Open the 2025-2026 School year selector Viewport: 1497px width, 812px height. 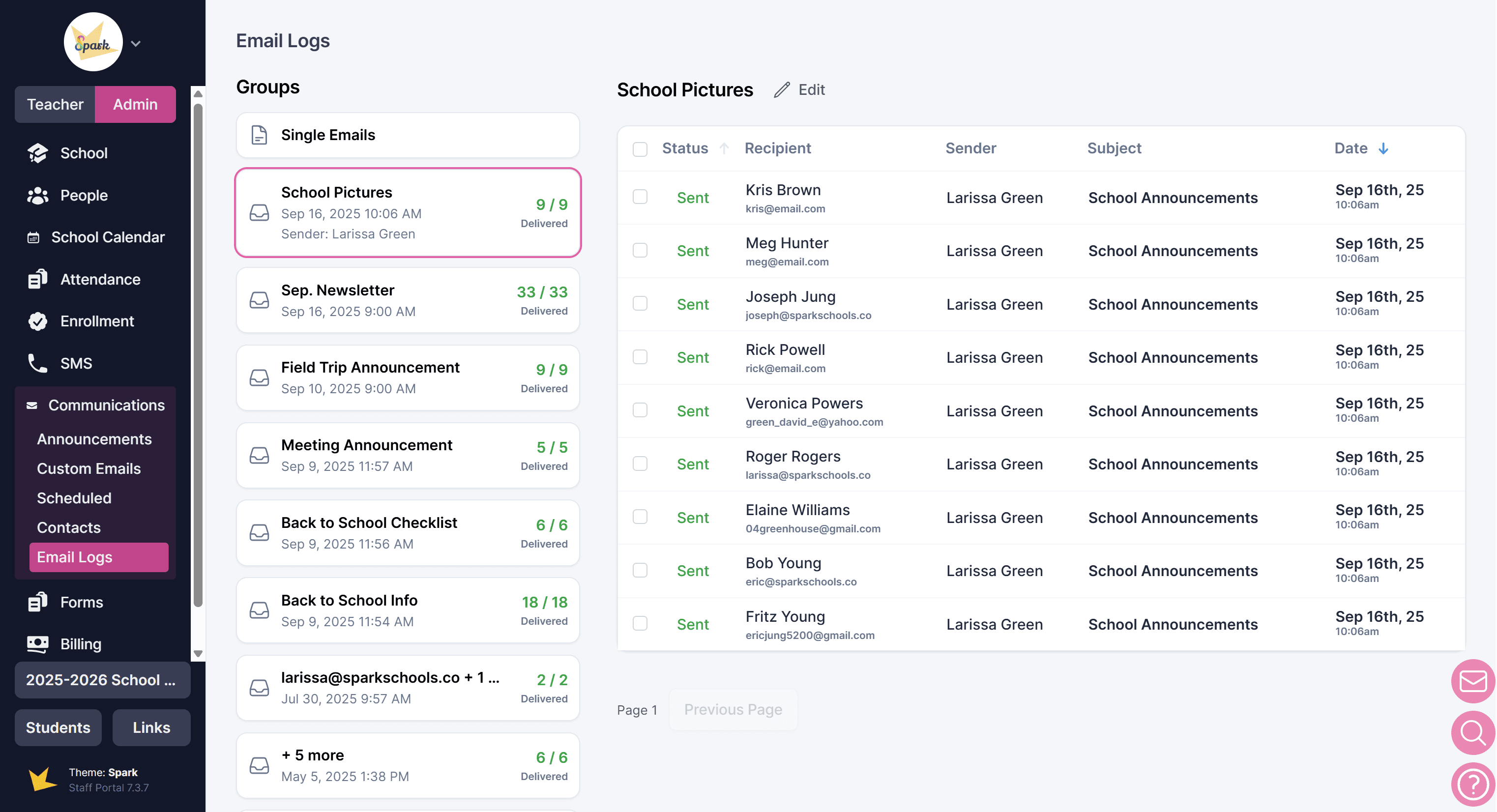(x=102, y=680)
